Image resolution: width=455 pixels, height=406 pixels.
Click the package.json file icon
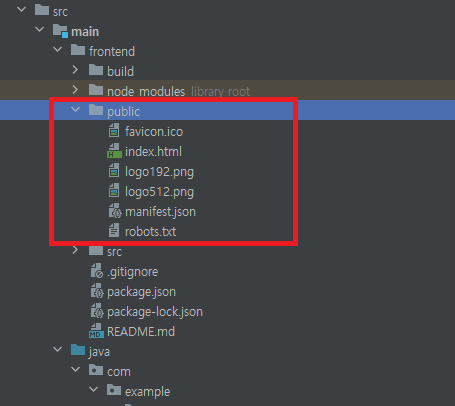coord(97,291)
